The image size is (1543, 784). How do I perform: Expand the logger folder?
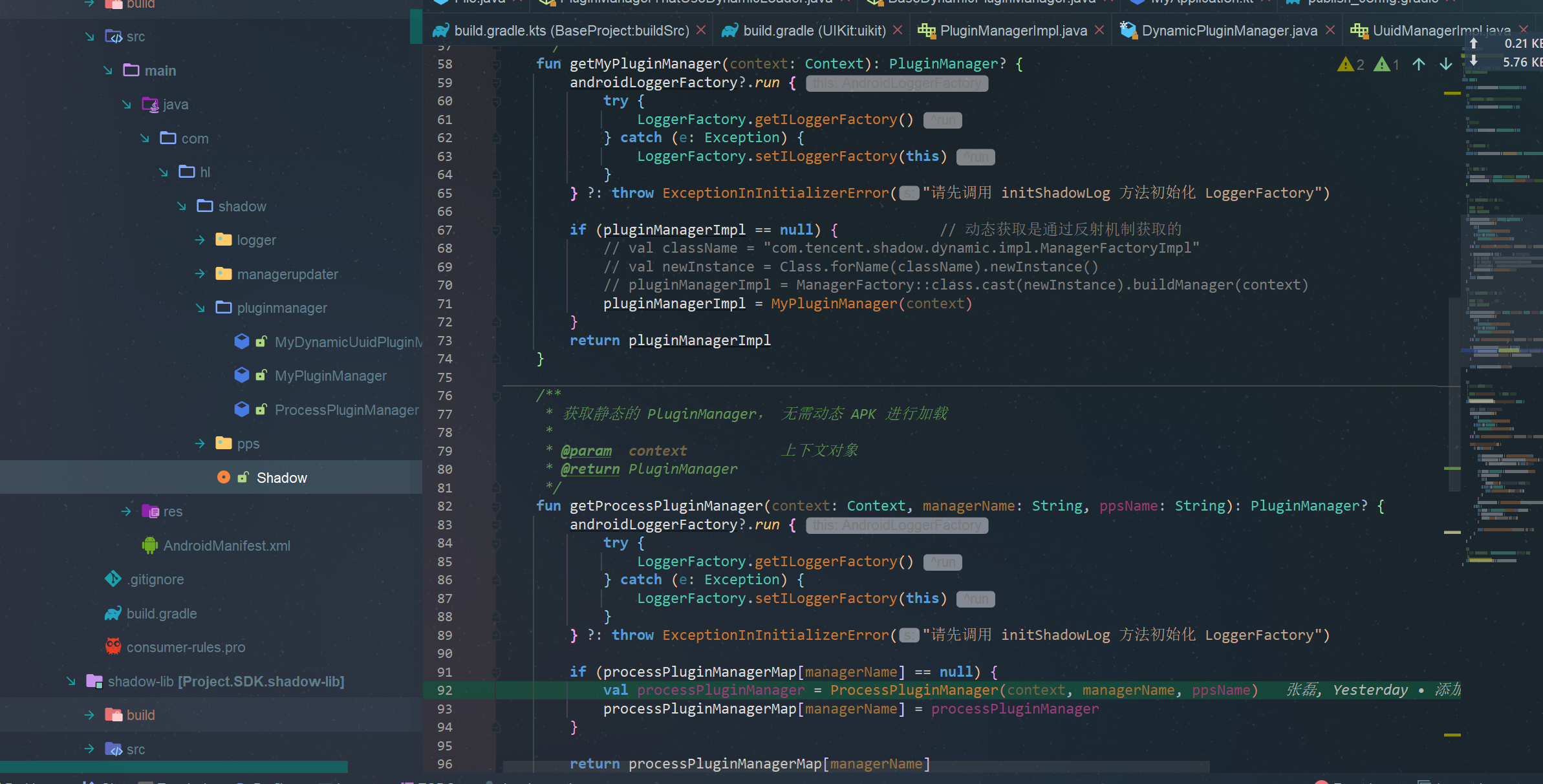tap(199, 239)
